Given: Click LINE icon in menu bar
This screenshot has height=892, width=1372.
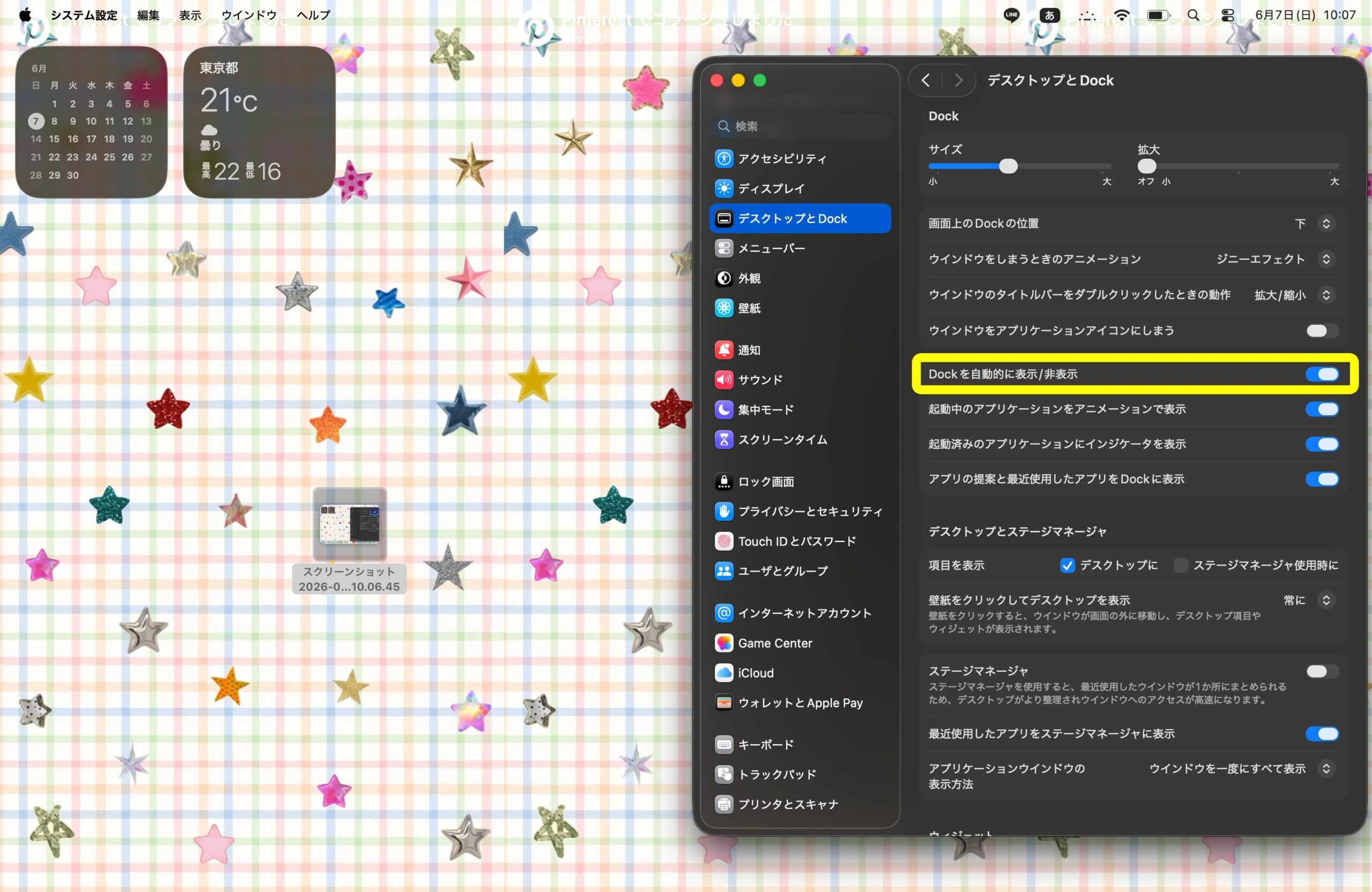Looking at the screenshot, I should [1011, 15].
